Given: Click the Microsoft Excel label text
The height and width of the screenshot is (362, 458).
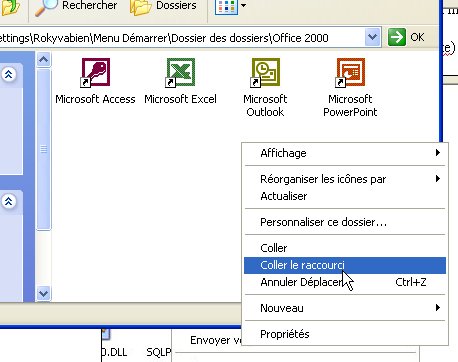Looking at the screenshot, I should [180, 99].
